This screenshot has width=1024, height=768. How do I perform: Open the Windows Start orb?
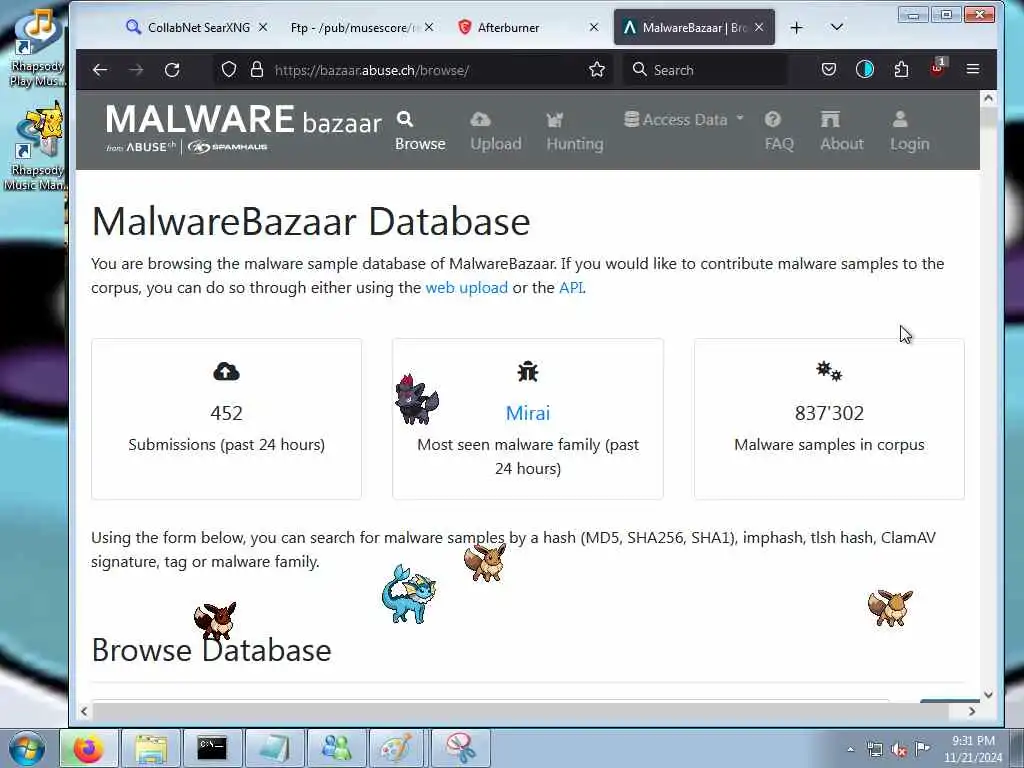pyautogui.click(x=26, y=748)
